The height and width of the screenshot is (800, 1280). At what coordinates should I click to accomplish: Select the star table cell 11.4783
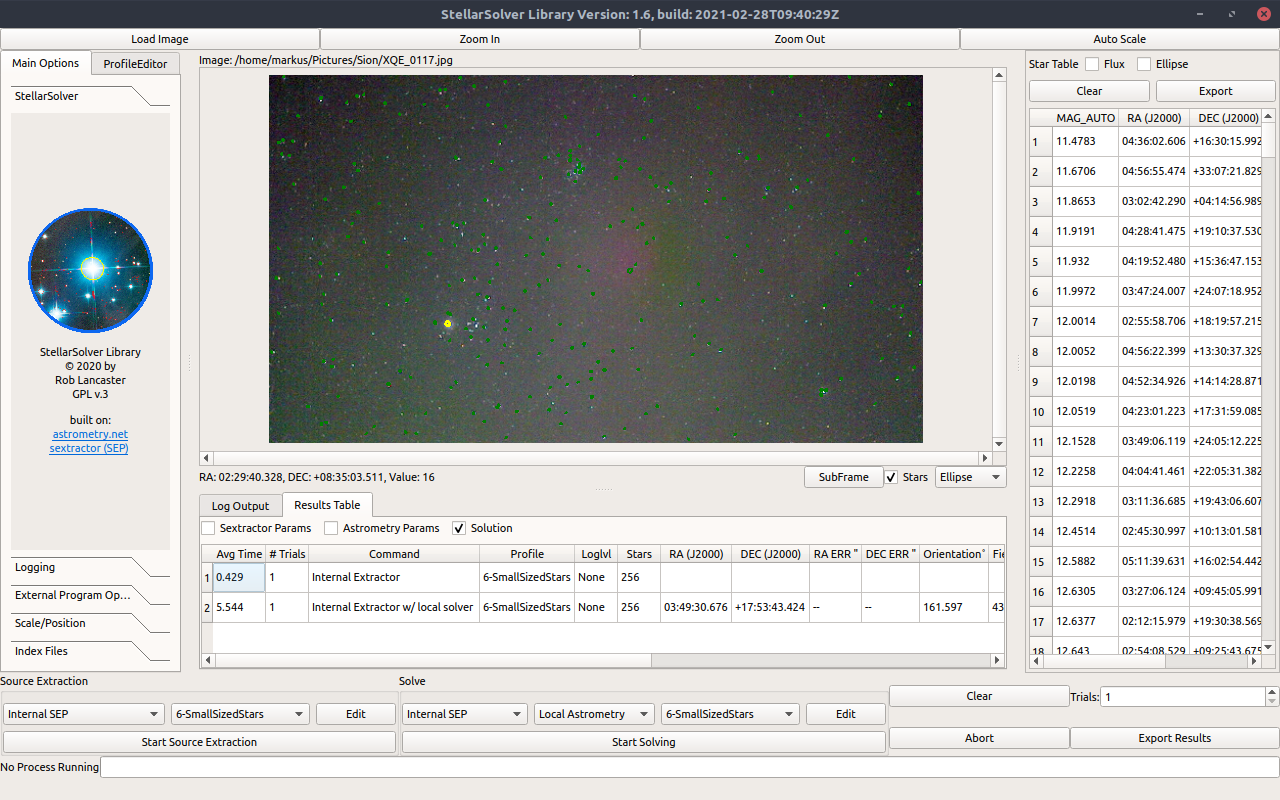point(1085,141)
